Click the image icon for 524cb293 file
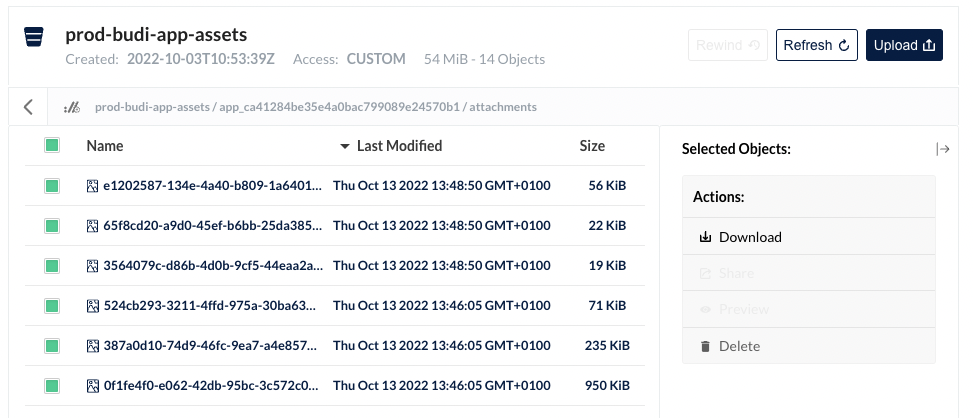 click(x=92, y=306)
